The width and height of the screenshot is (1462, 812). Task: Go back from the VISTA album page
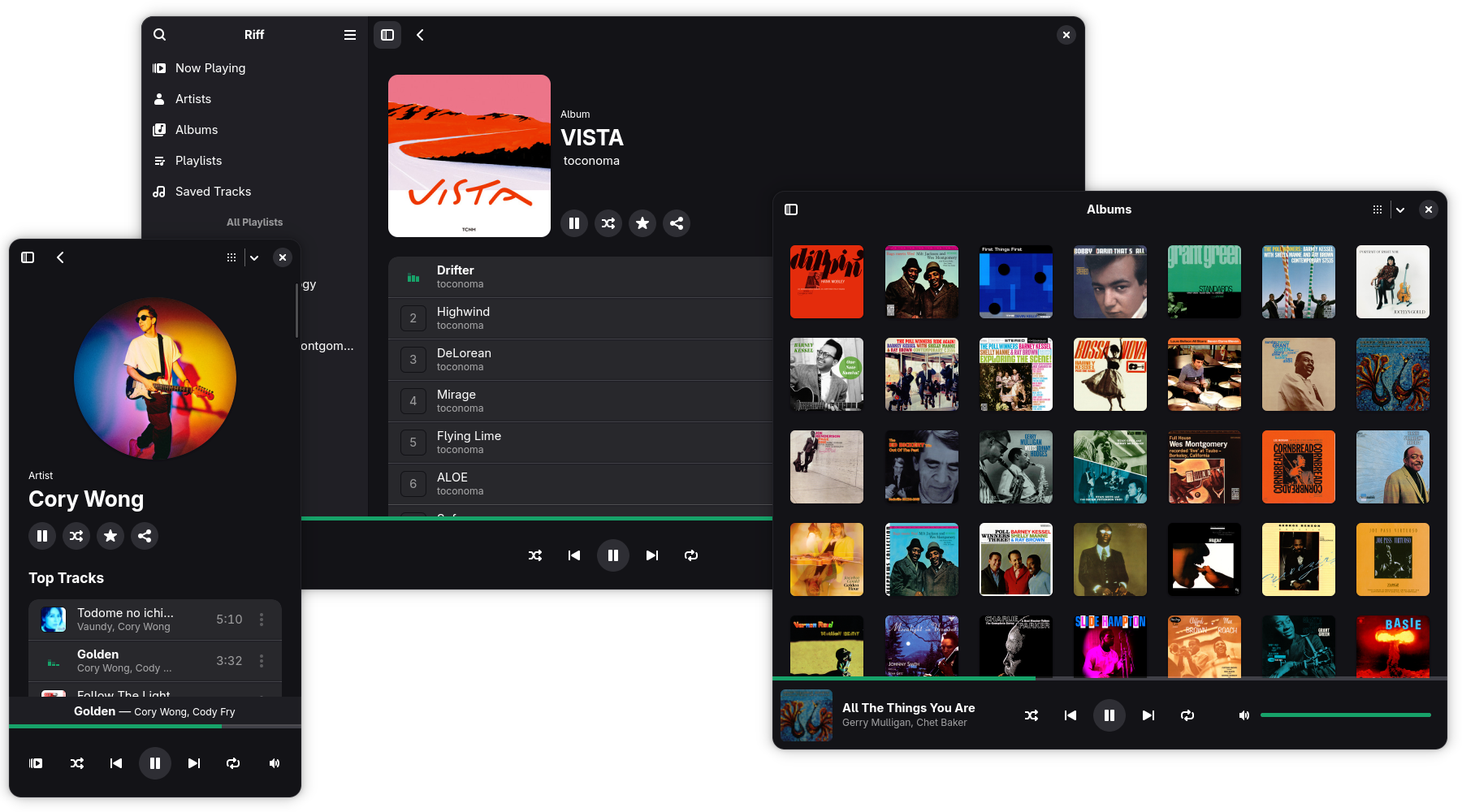[x=420, y=35]
